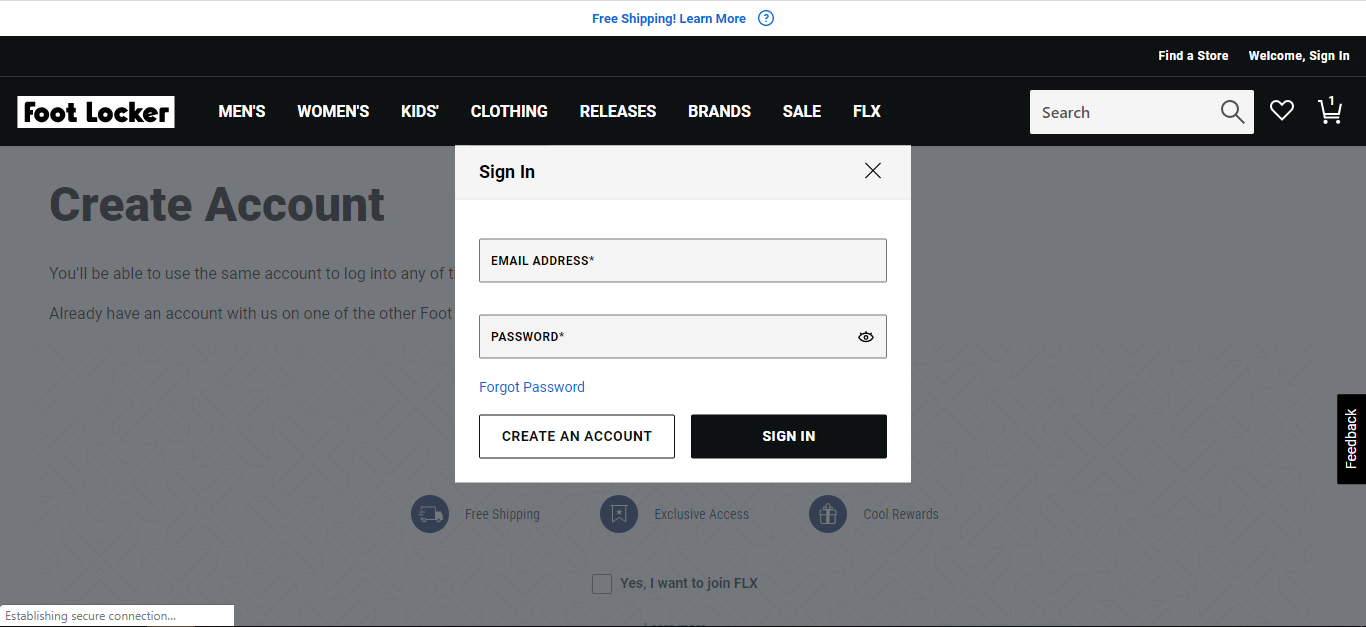Click Free Shipping! Learn More link
The width and height of the screenshot is (1366, 627).
click(669, 18)
